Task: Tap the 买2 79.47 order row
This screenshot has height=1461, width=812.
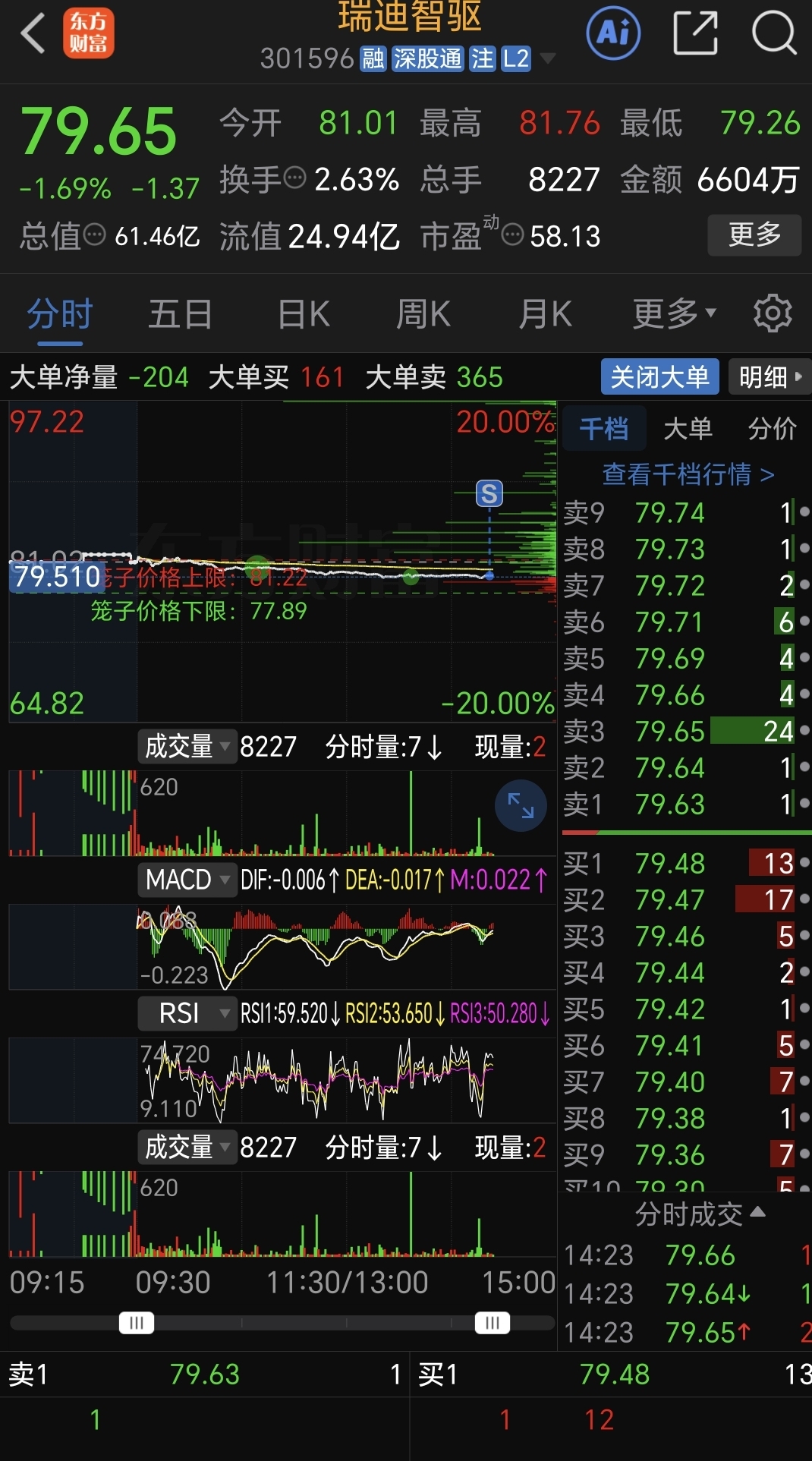Action: pos(685,899)
